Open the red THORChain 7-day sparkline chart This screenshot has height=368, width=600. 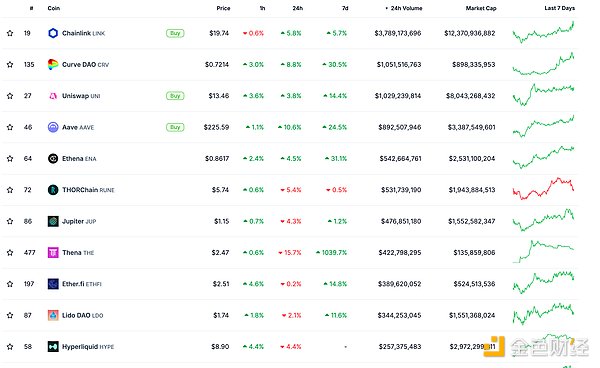[543, 189]
